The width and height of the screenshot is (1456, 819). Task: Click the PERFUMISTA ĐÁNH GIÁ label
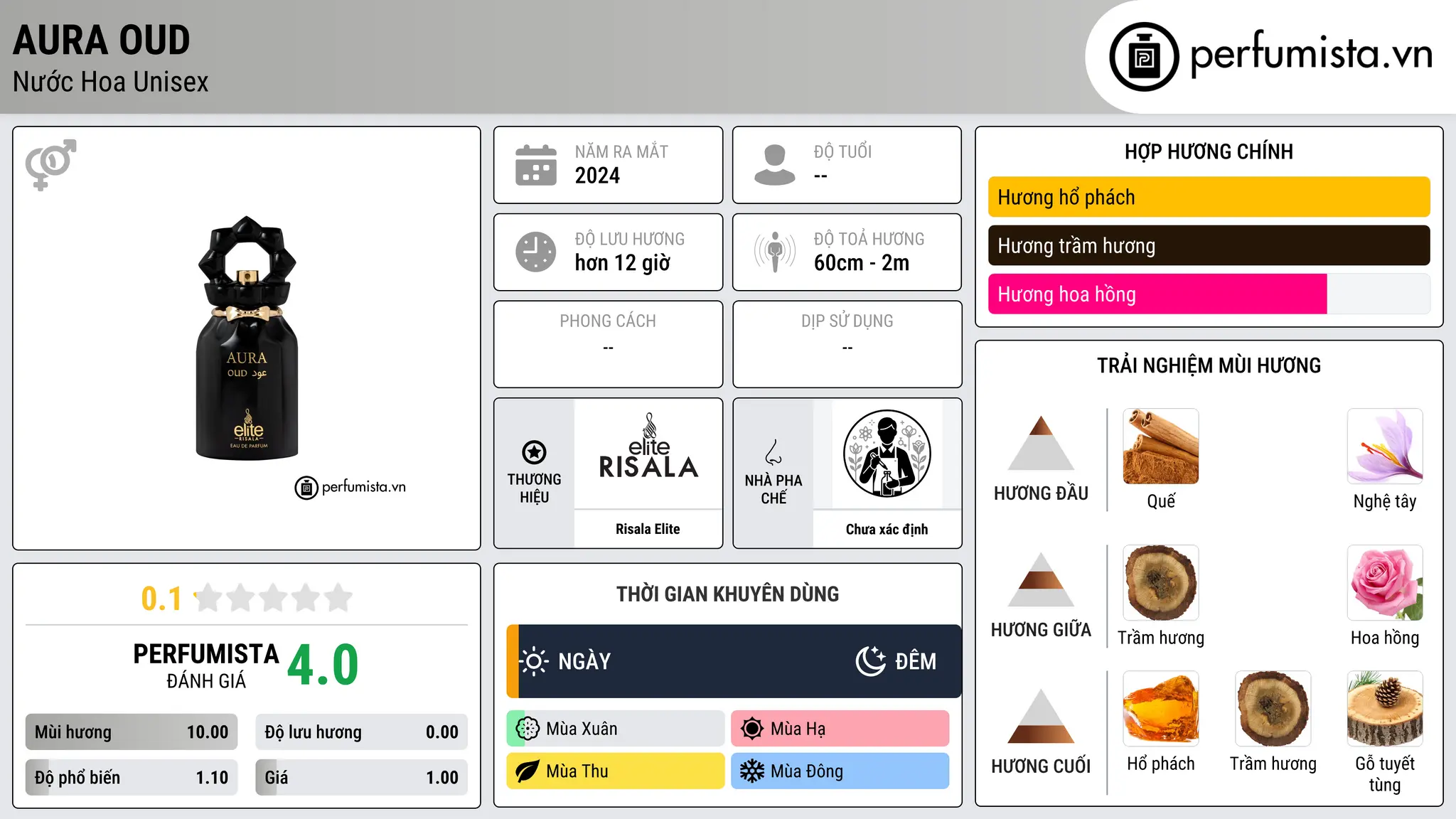click(206, 665)
